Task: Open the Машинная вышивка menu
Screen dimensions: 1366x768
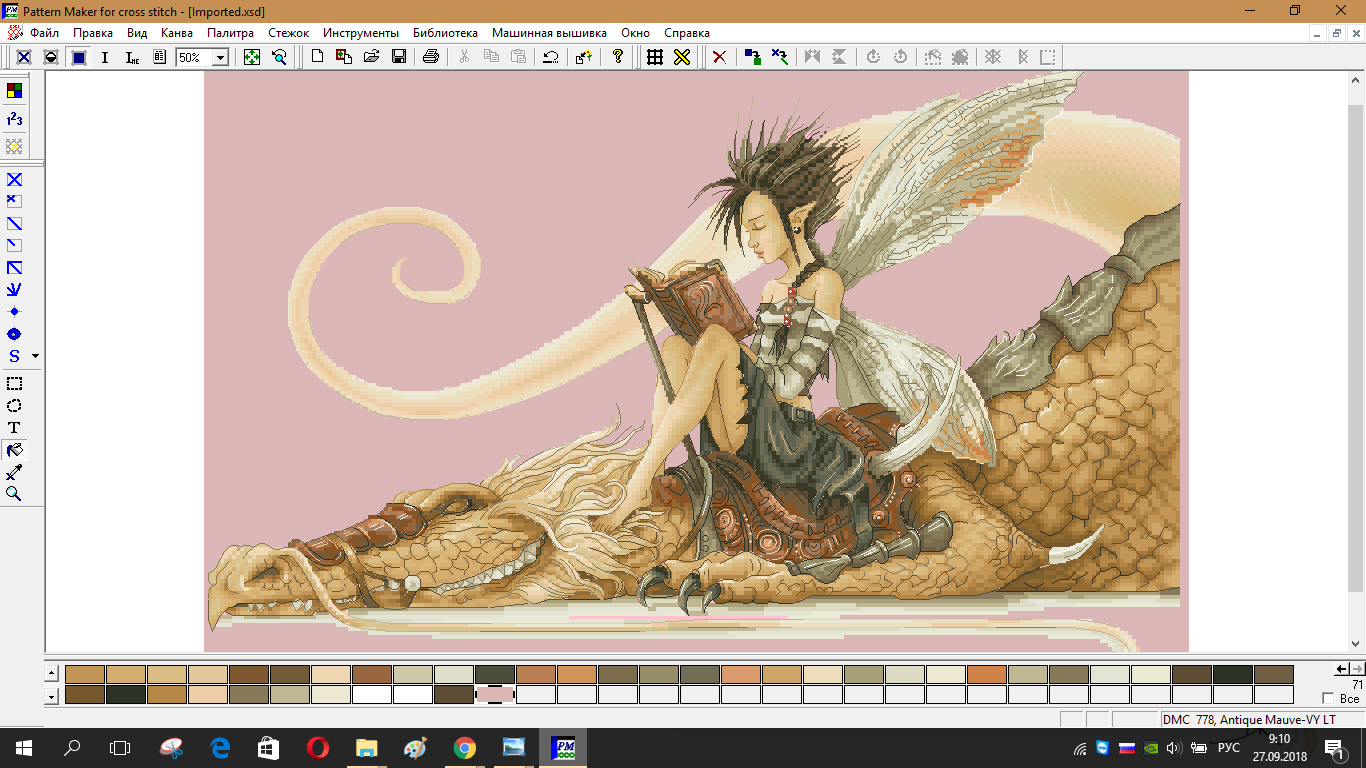Action: [549, 33]
